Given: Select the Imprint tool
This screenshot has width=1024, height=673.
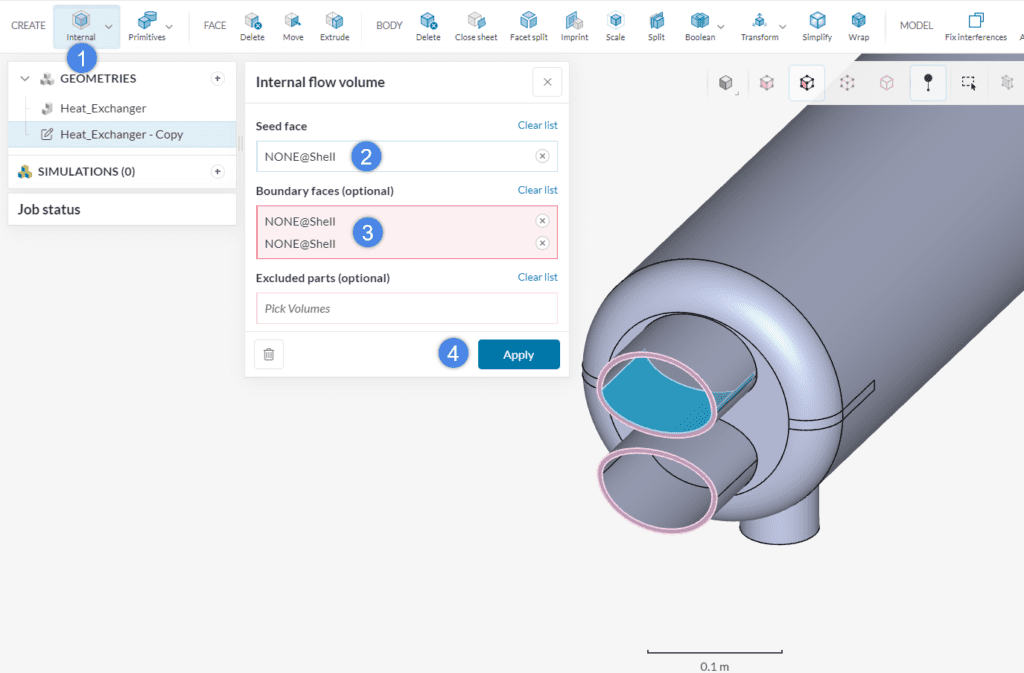Looking at the screenshot, I should pos(574,25).
